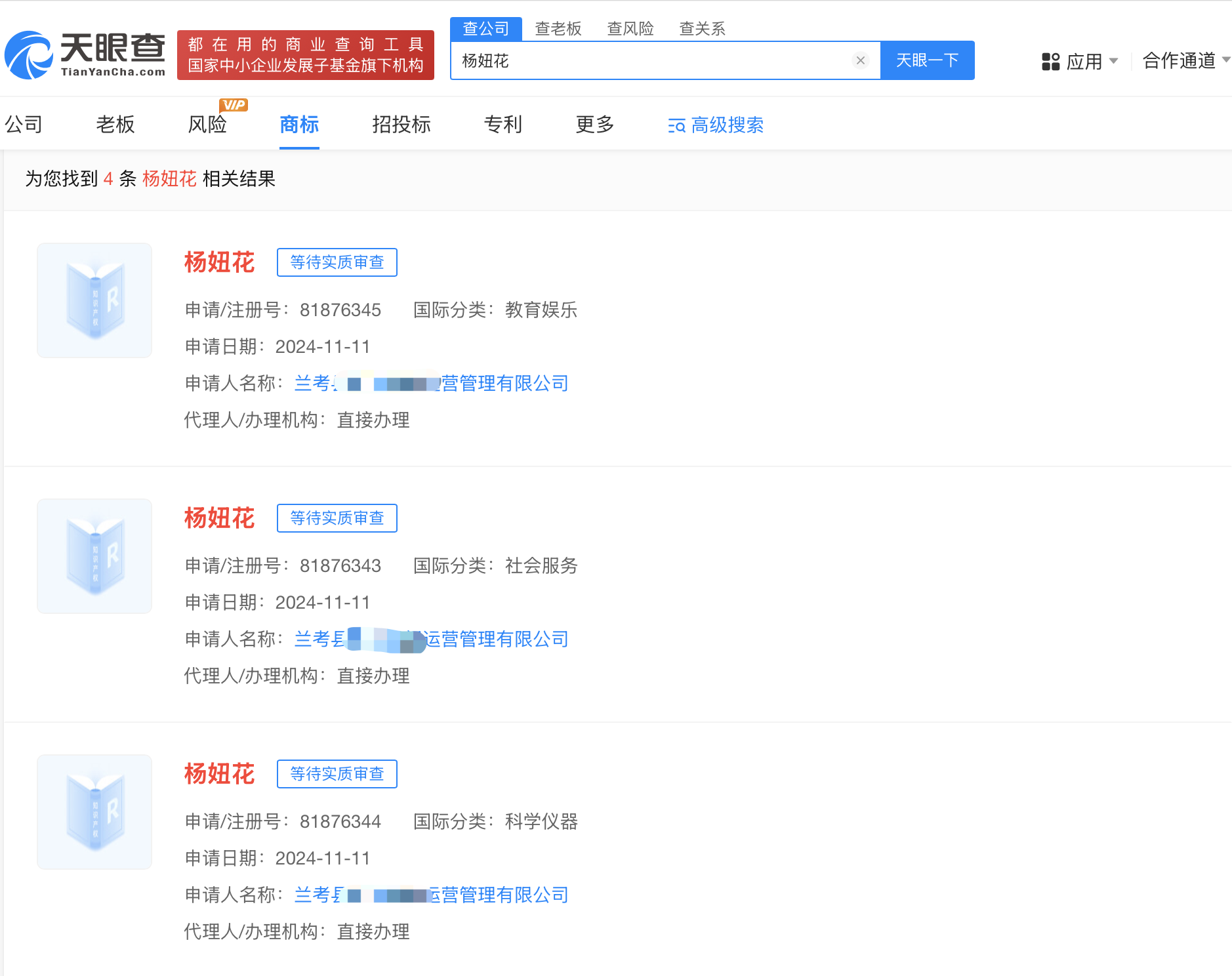
Task: Click registration number 81876345
Action: (x=340, y=310)
